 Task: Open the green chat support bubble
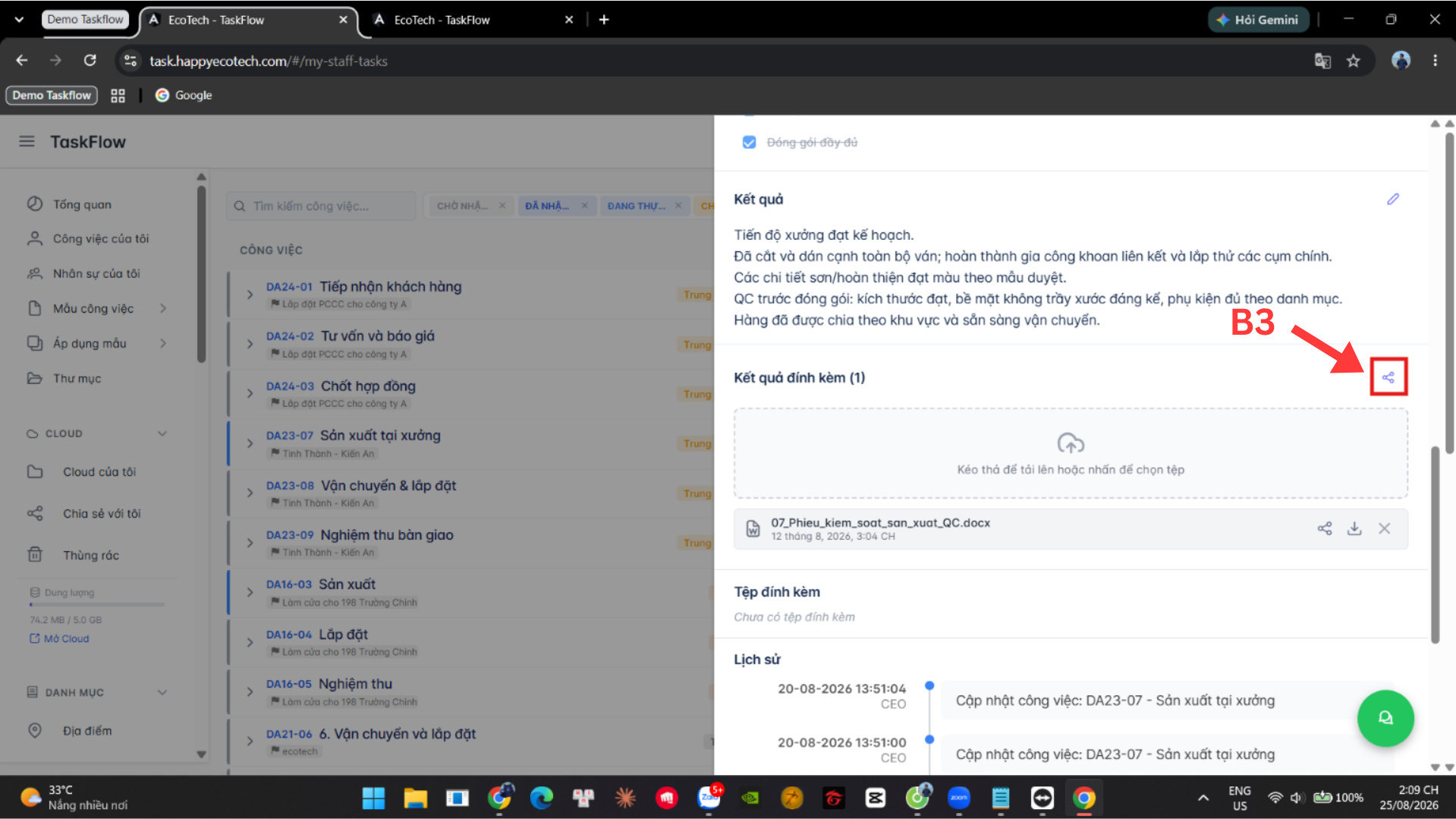1385,718
